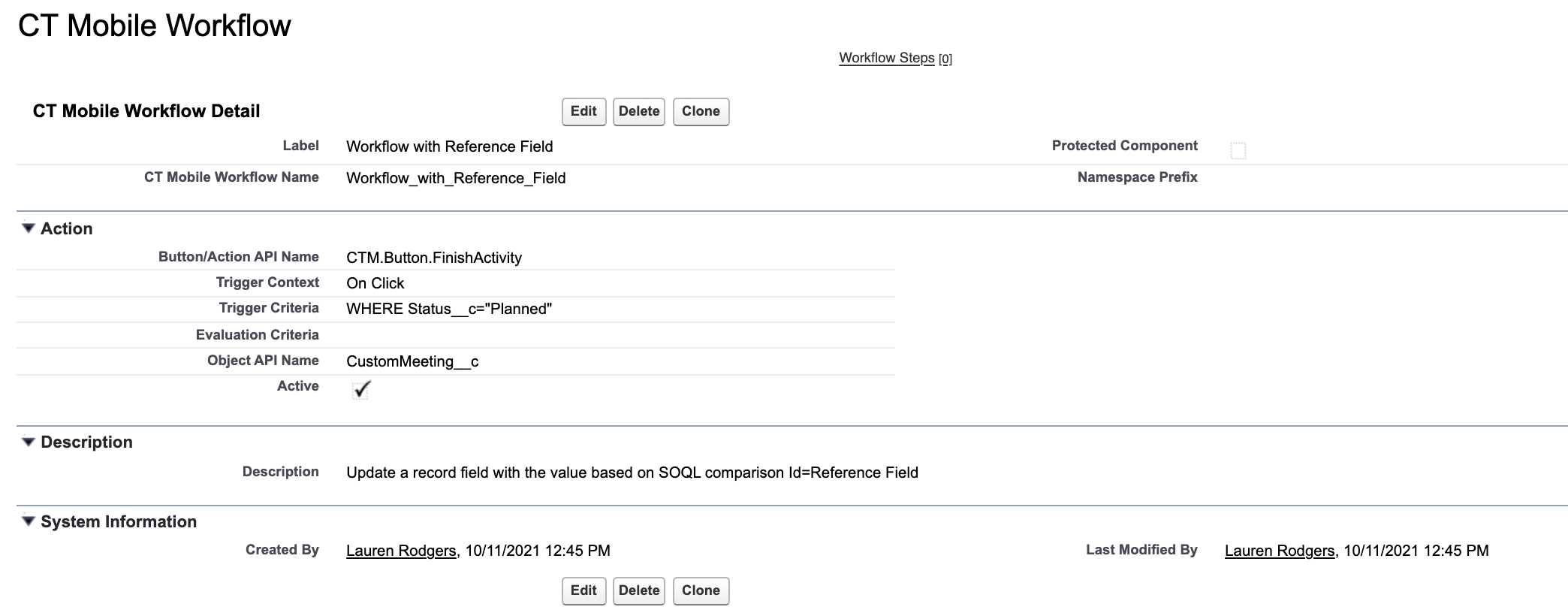Collapse the Description section

point(28,442)
